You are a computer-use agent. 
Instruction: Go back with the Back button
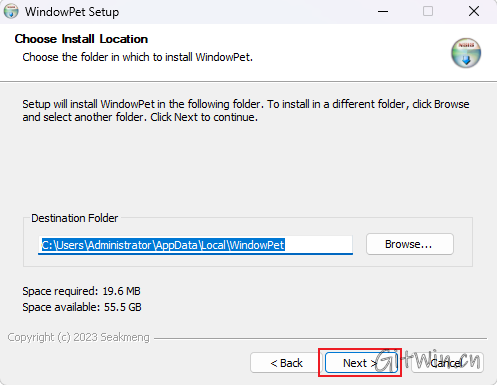coord(286,363)
